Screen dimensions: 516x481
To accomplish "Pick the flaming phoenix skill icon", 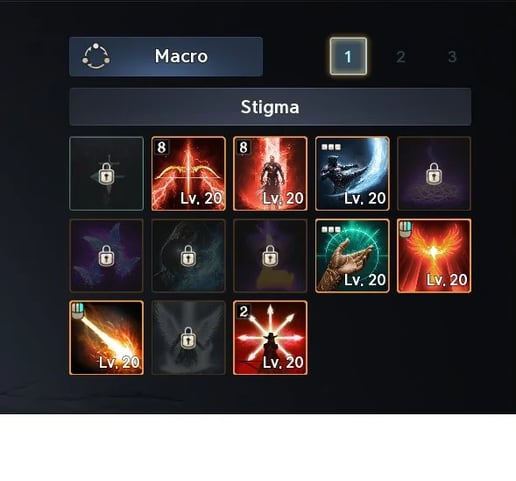I will tap(434, 256).
